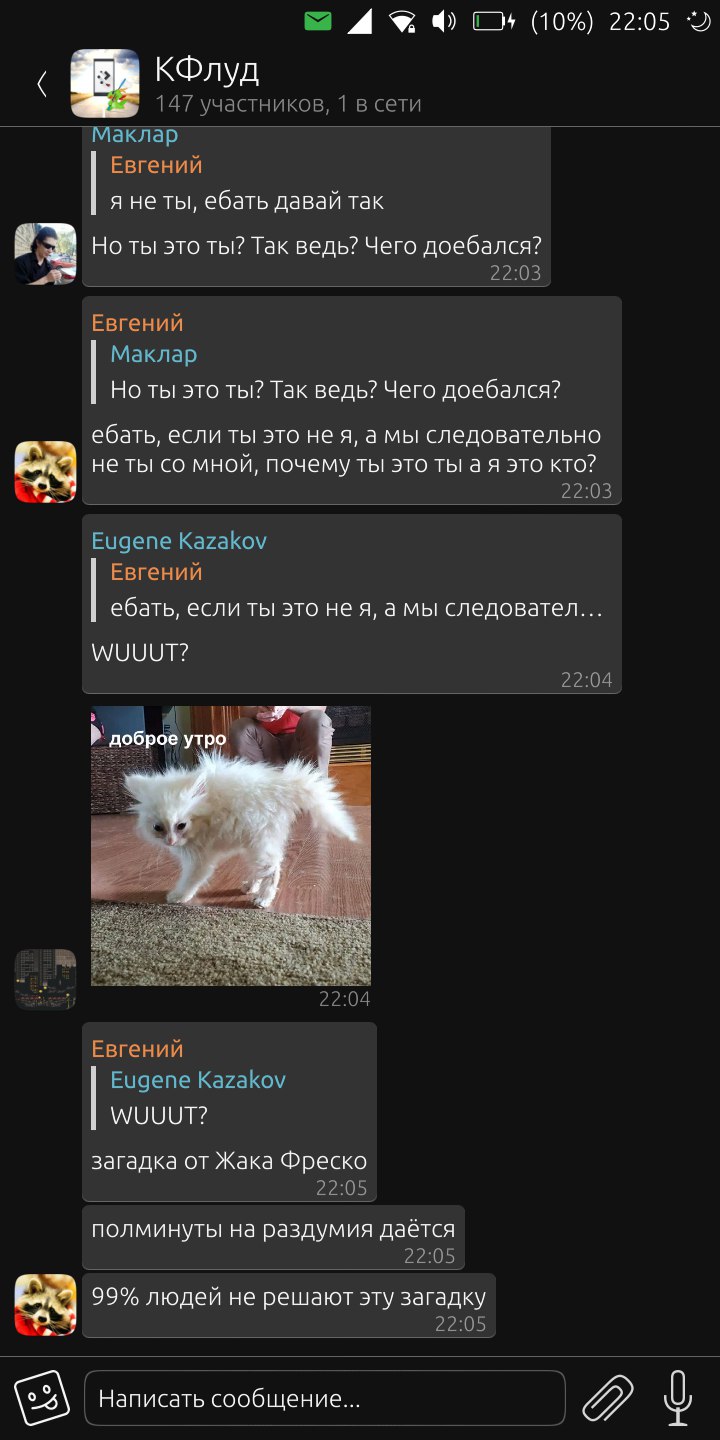Image resolution: width=720 pixels, height=1440 pixels.
Task: Focus the "Написать сообщение..." input field
Action: (325, 1398)
